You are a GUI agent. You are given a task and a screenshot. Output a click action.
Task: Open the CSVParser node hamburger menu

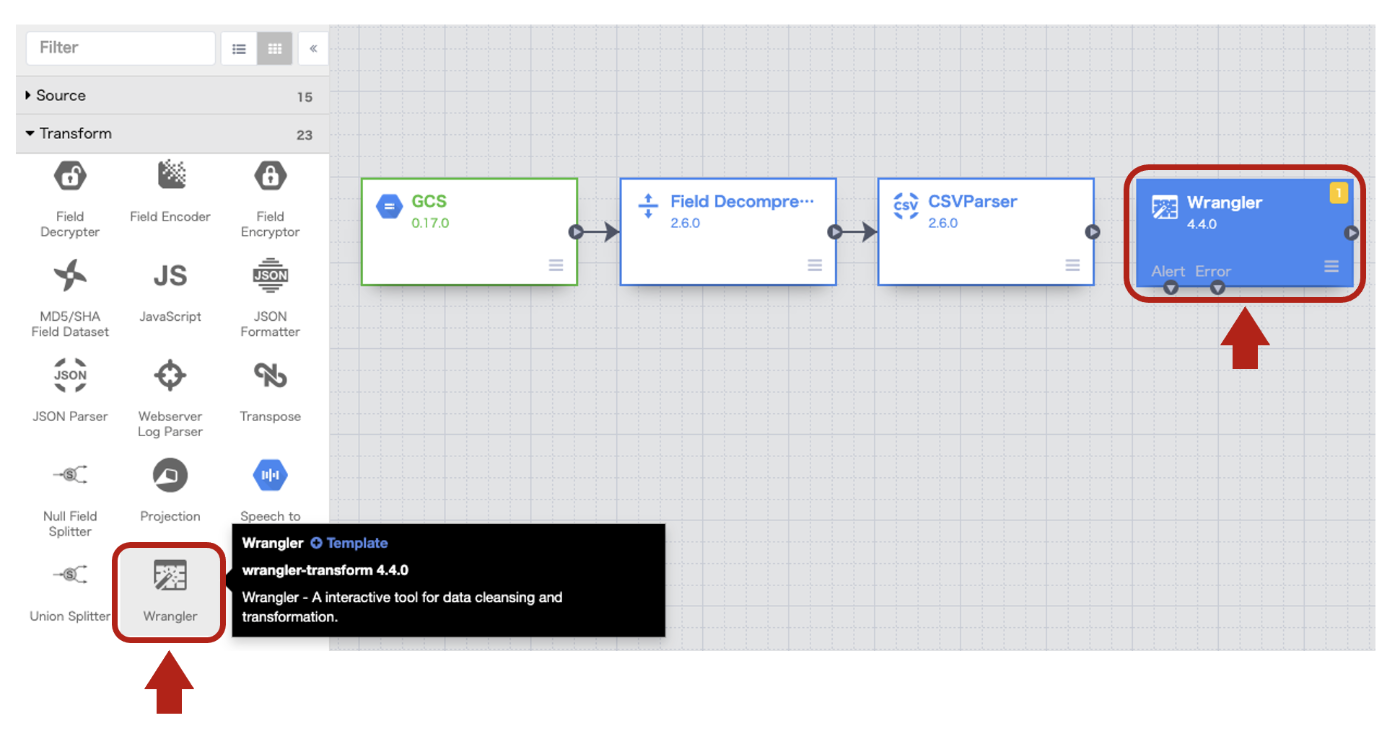coord(1073,265)
